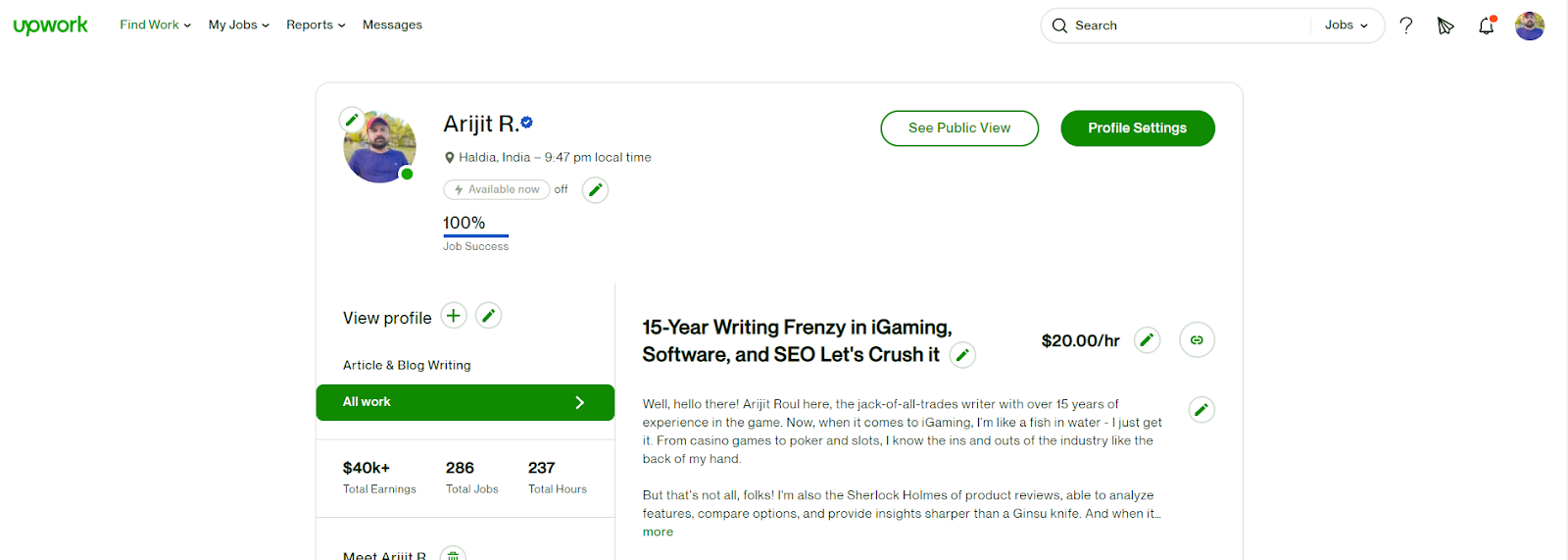This screenshot has height=560, width=1568.
Task: Expand the Reports dropdown menu
Action: [316, 25]
